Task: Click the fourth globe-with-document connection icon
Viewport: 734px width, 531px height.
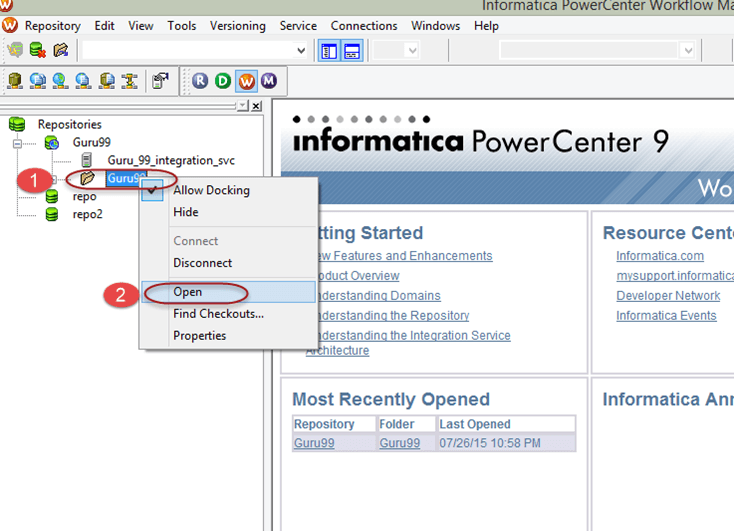Action: click(83, 81)
